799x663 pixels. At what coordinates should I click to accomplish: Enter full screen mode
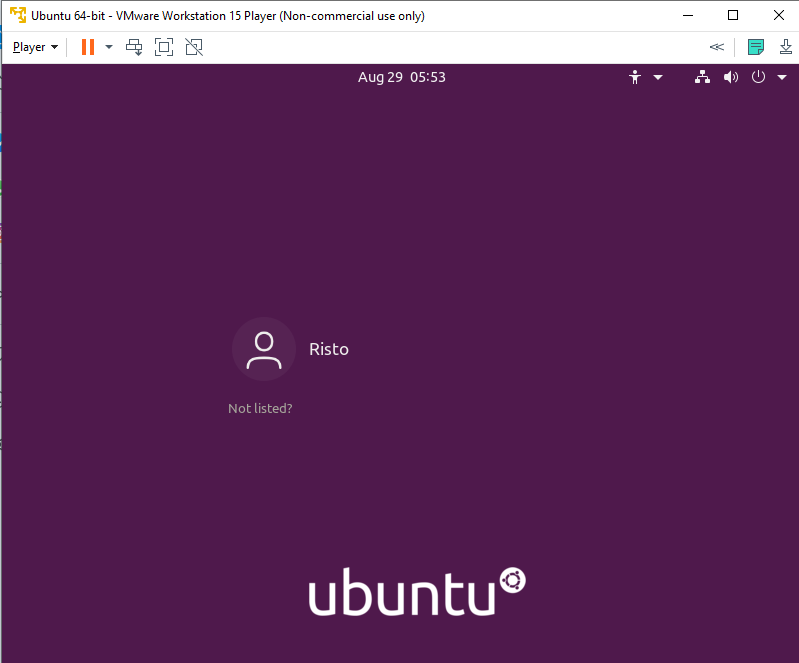coord(164,47)
